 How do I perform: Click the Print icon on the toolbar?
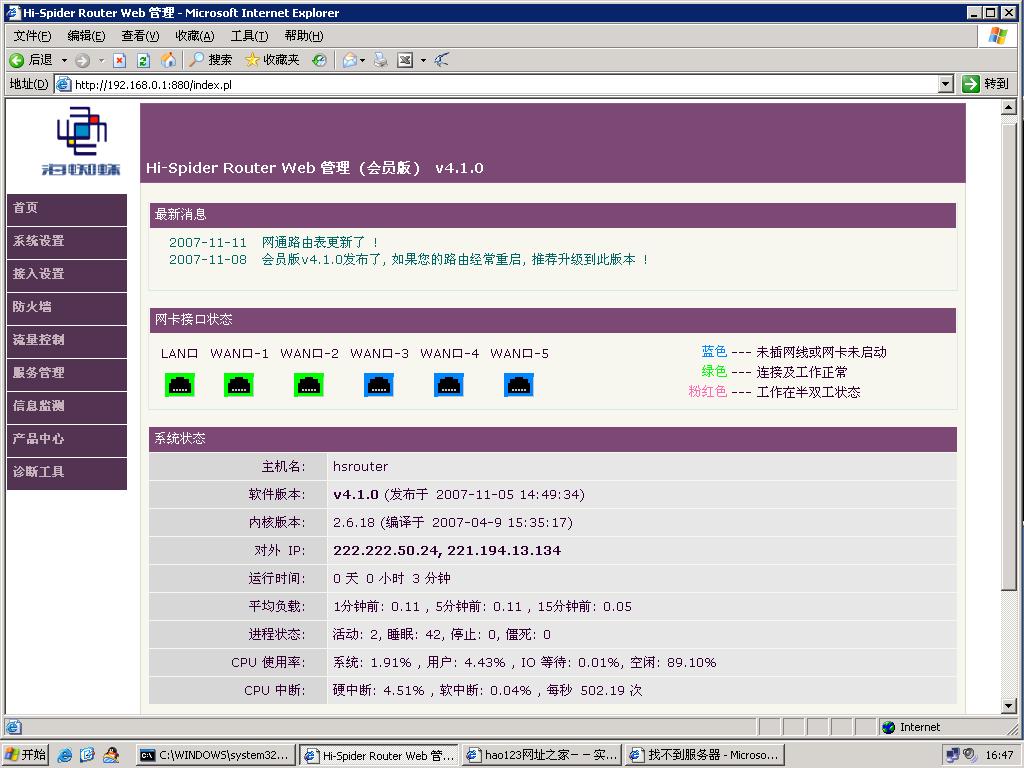[381, 60]
